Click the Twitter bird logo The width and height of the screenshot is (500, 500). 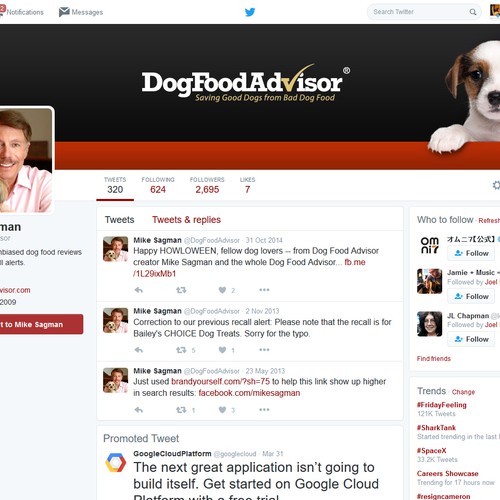point(250,12)
